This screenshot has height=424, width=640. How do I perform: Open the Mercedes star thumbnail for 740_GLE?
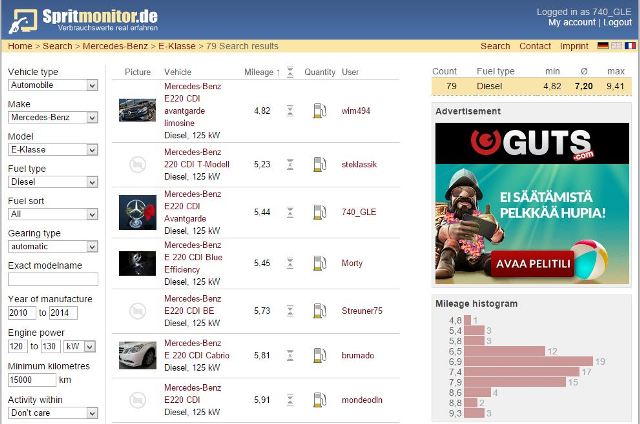point(136,213)
